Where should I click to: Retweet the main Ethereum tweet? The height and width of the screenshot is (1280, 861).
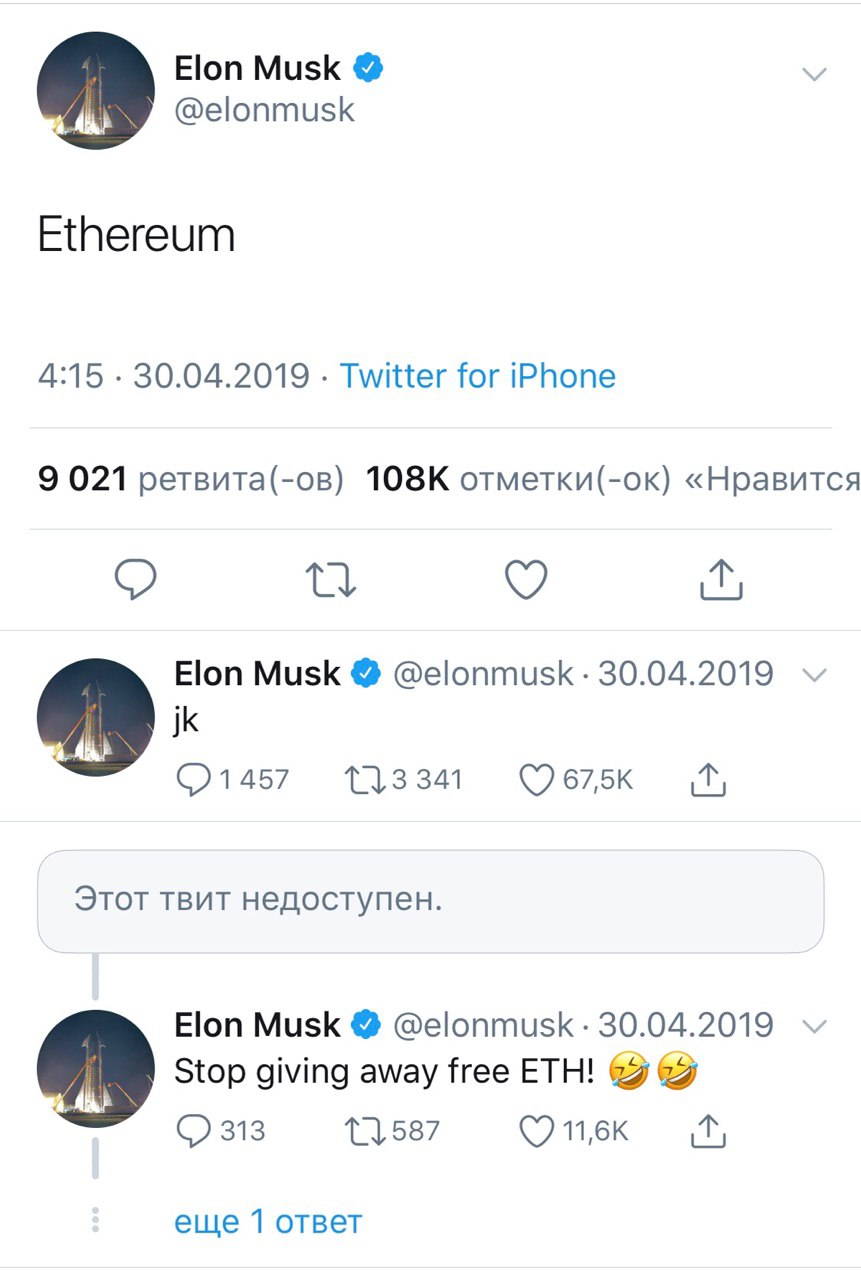click(330, 579)
